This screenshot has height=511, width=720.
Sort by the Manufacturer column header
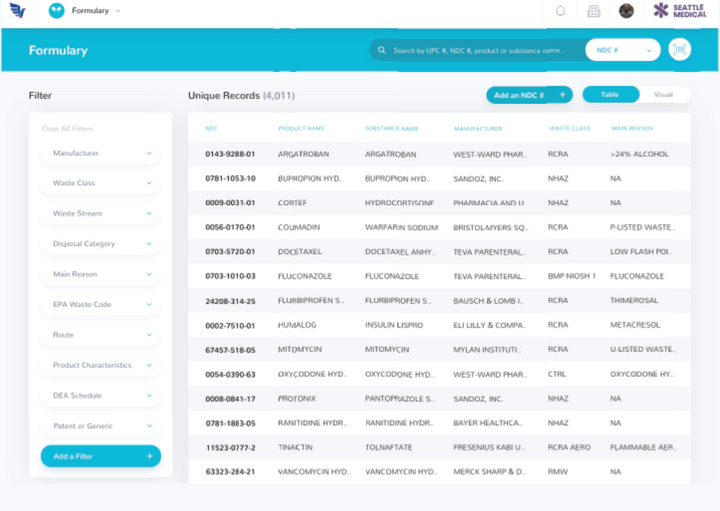coord(478,129)
